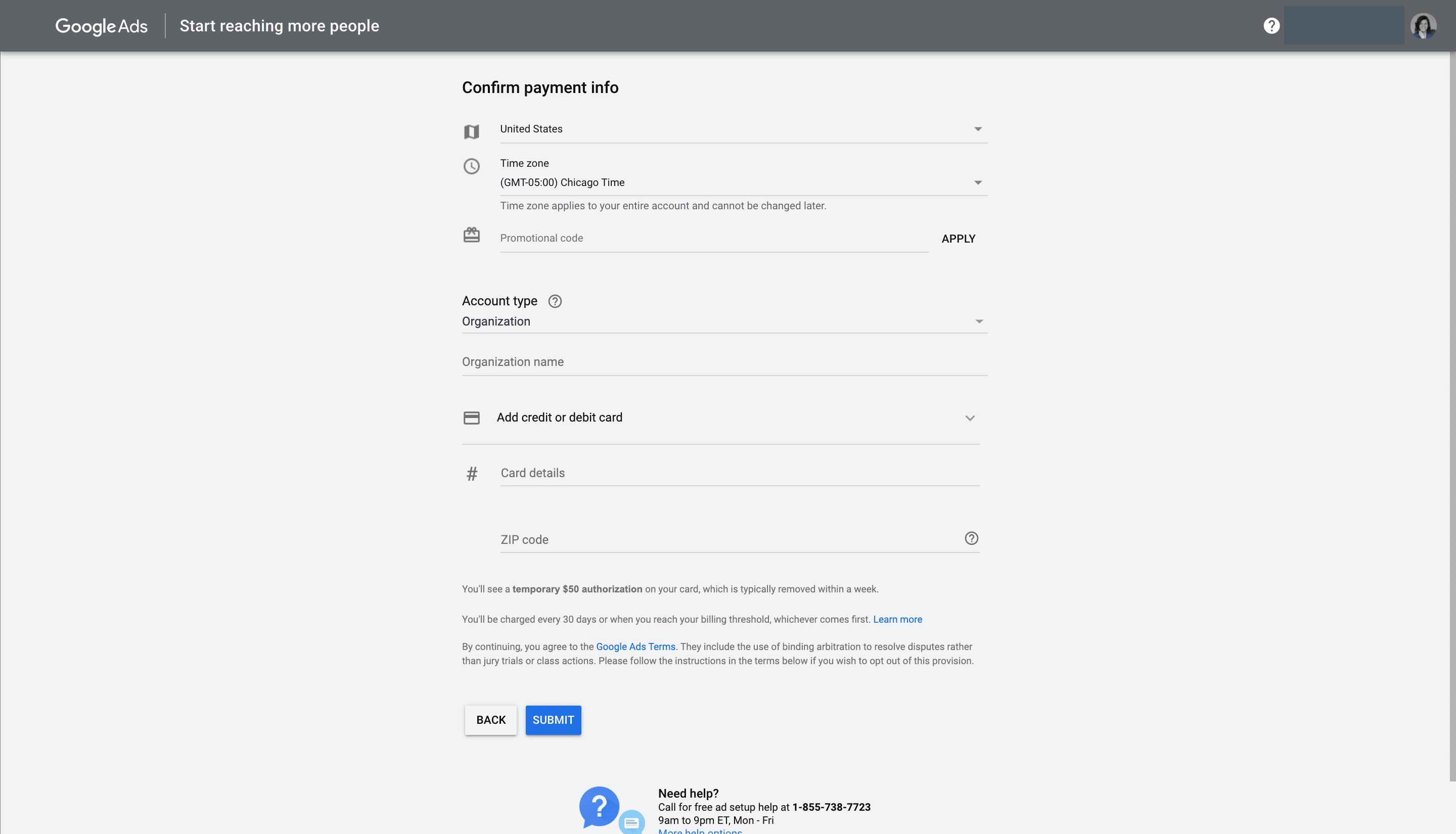Click the credit card icon
This screenshot has height=834, width=1456.
click(x=471, y=418)
